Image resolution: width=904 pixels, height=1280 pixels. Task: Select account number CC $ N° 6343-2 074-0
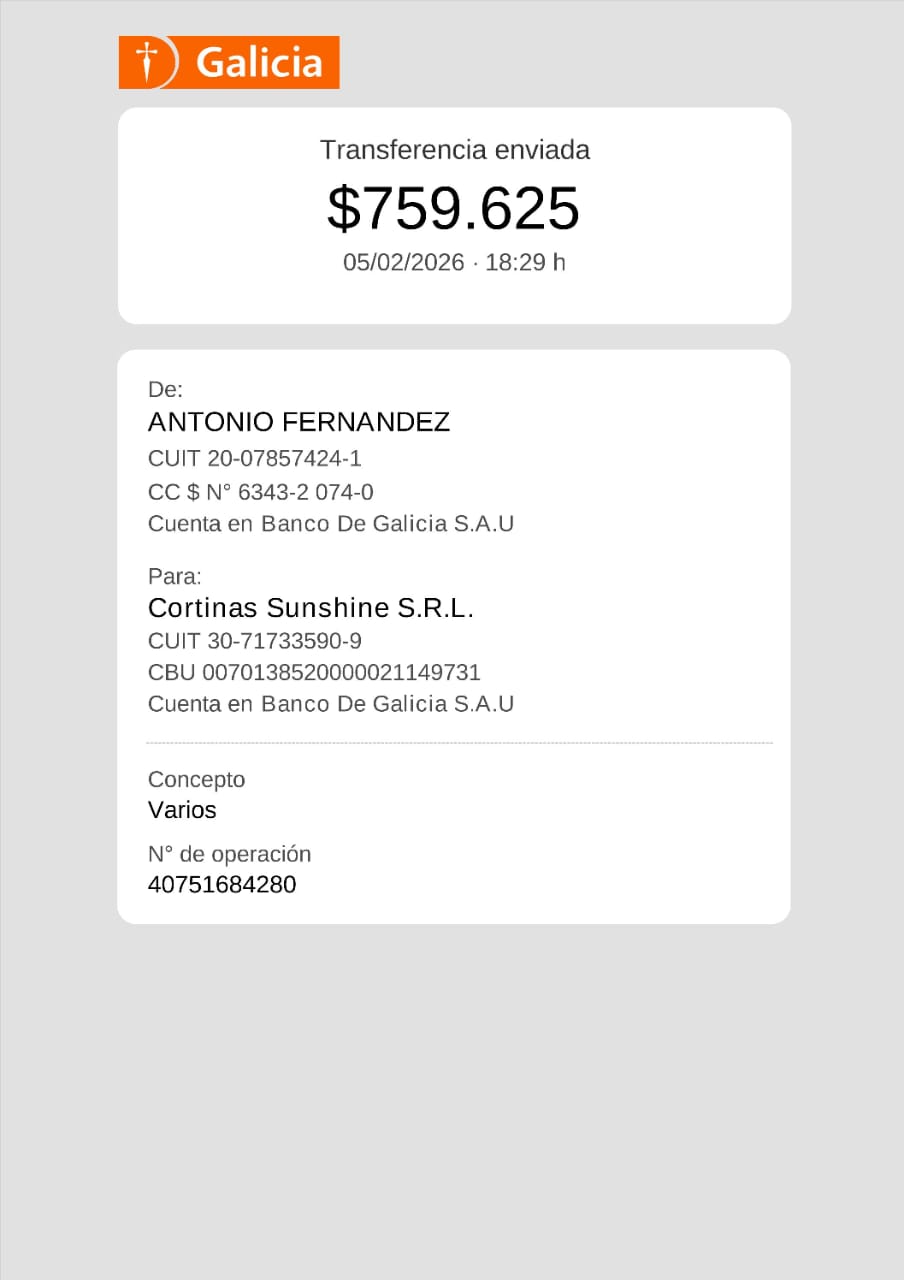260,492
